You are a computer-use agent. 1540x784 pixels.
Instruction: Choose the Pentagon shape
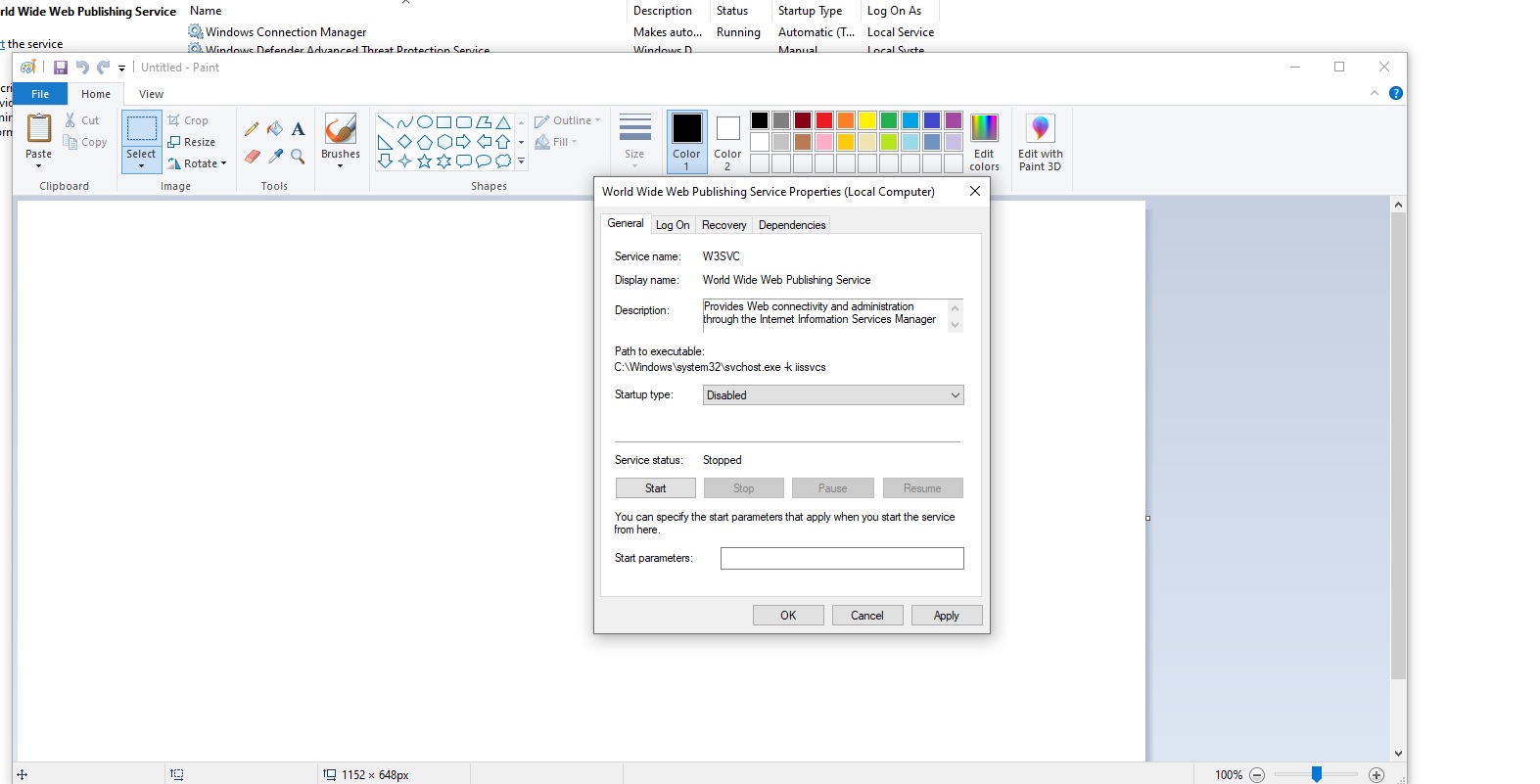[425, 142]
